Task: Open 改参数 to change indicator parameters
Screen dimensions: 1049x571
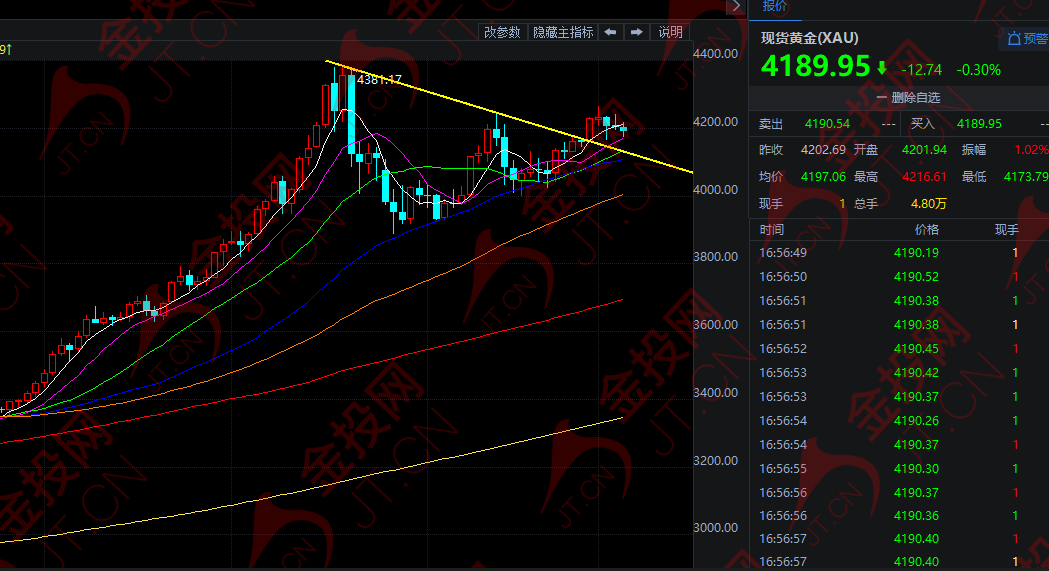Action: [x=502, y=32]
